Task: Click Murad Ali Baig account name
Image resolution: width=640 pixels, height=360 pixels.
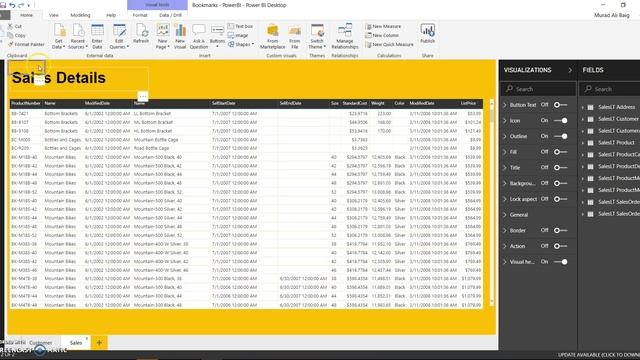Action: [611, 15]
